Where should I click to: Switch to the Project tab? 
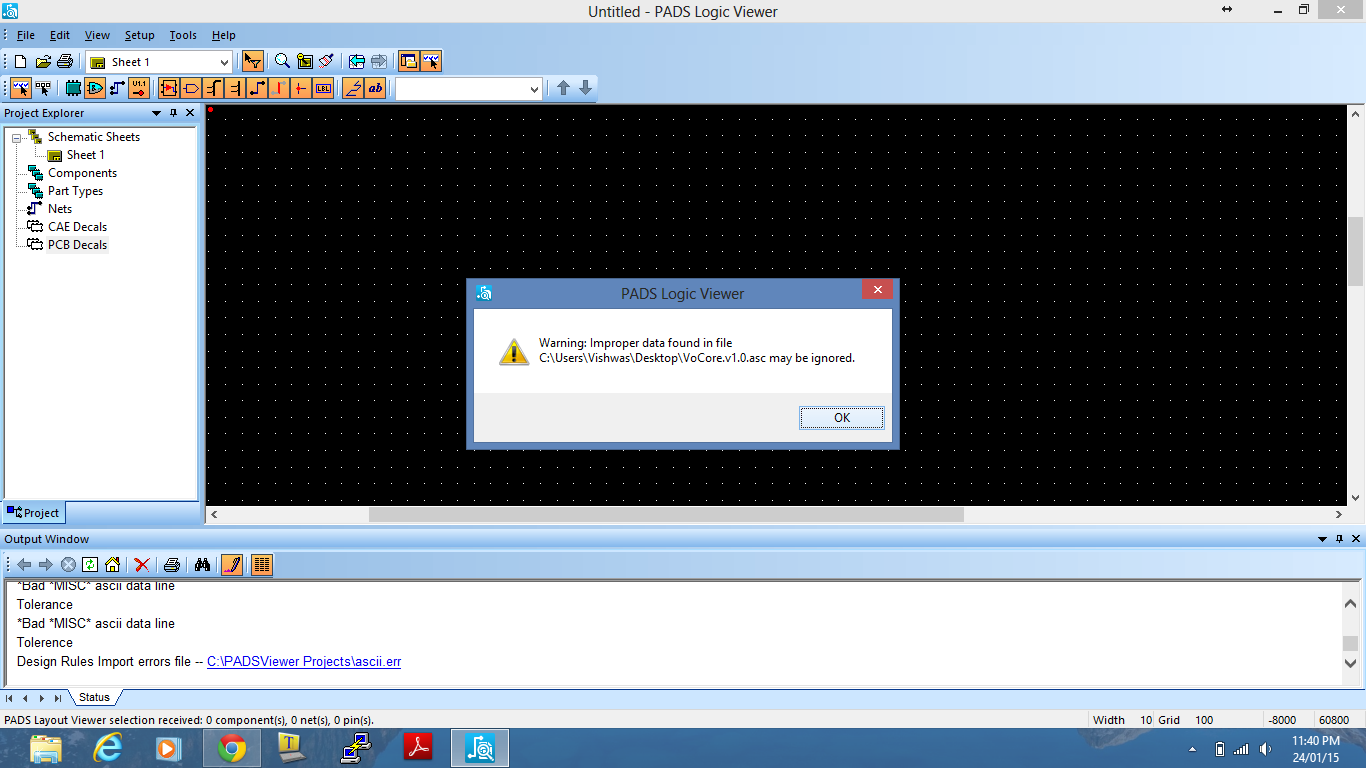(33, 512)
